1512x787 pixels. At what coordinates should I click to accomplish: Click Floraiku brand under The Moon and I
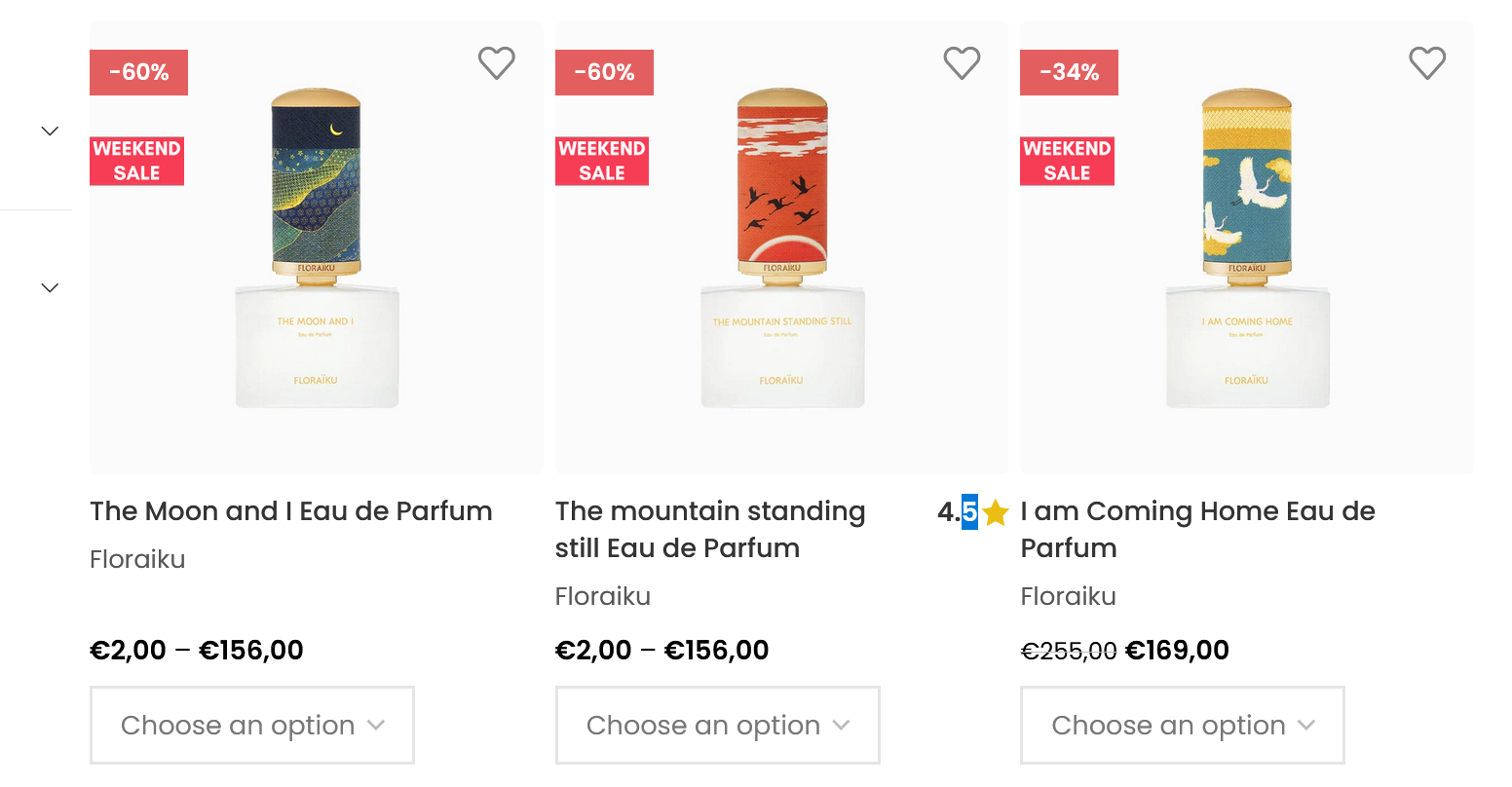click(x=137, y=559)
